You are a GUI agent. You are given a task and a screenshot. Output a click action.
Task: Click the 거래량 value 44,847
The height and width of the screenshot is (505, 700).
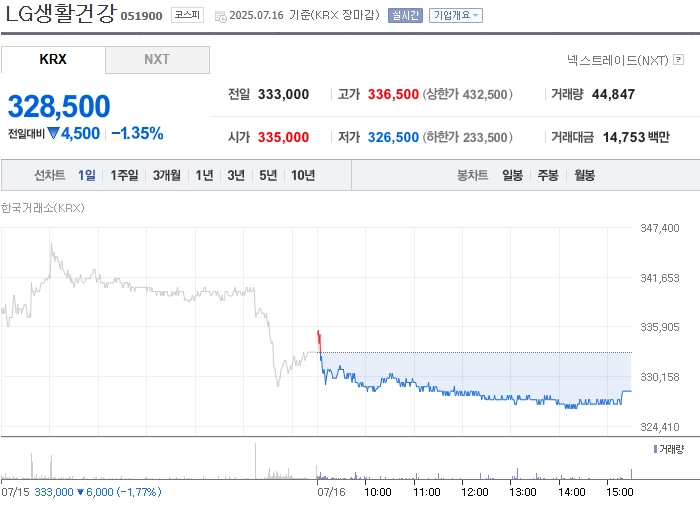613,94
